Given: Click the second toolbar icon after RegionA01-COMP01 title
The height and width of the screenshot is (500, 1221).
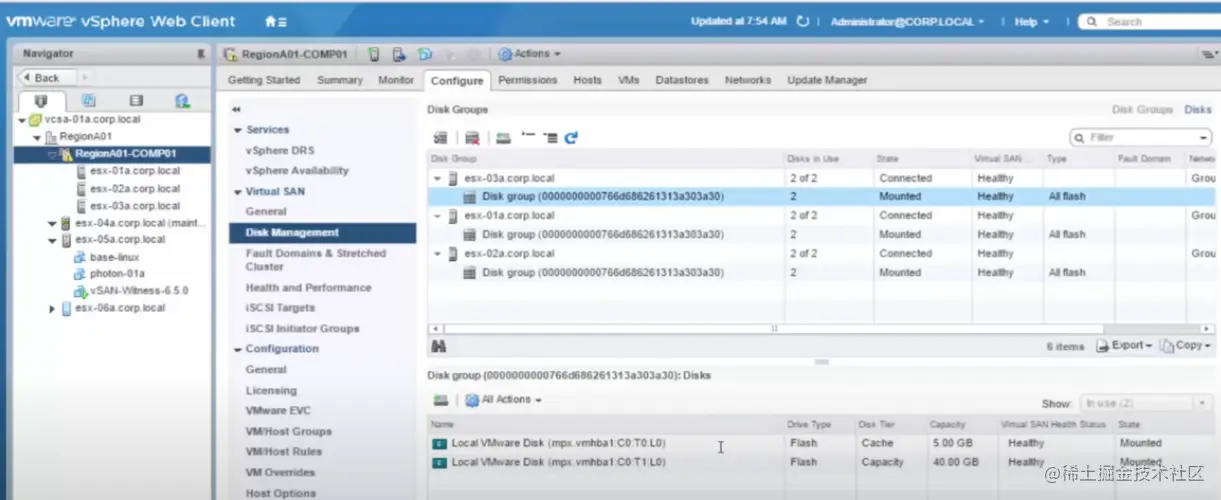Looking at the screenshot, I should (399, 54).
